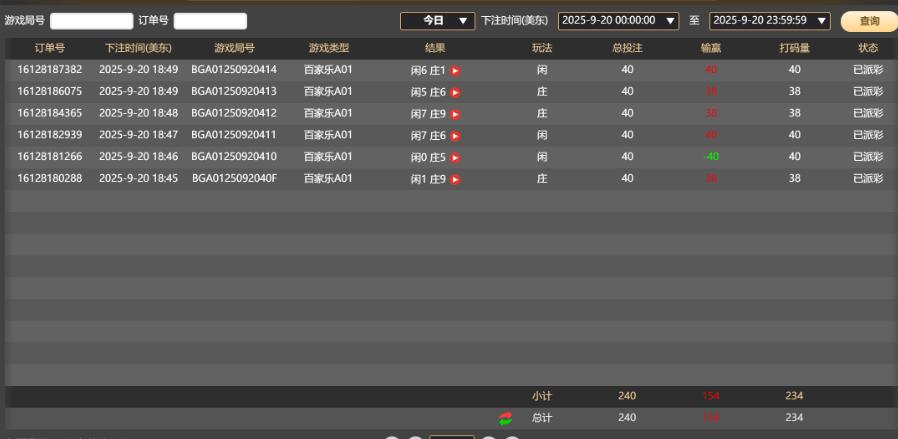Play replay for result 闲7 庄9

pos(455,114)
